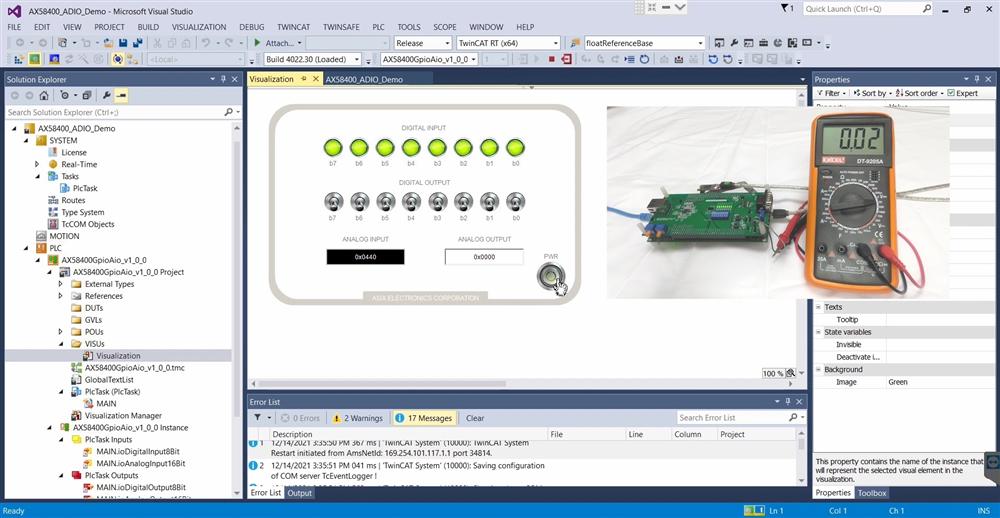Click the notifications flag icon in title bar
The height and width of the screenshot is (518, 1000).
click(785, 8)
